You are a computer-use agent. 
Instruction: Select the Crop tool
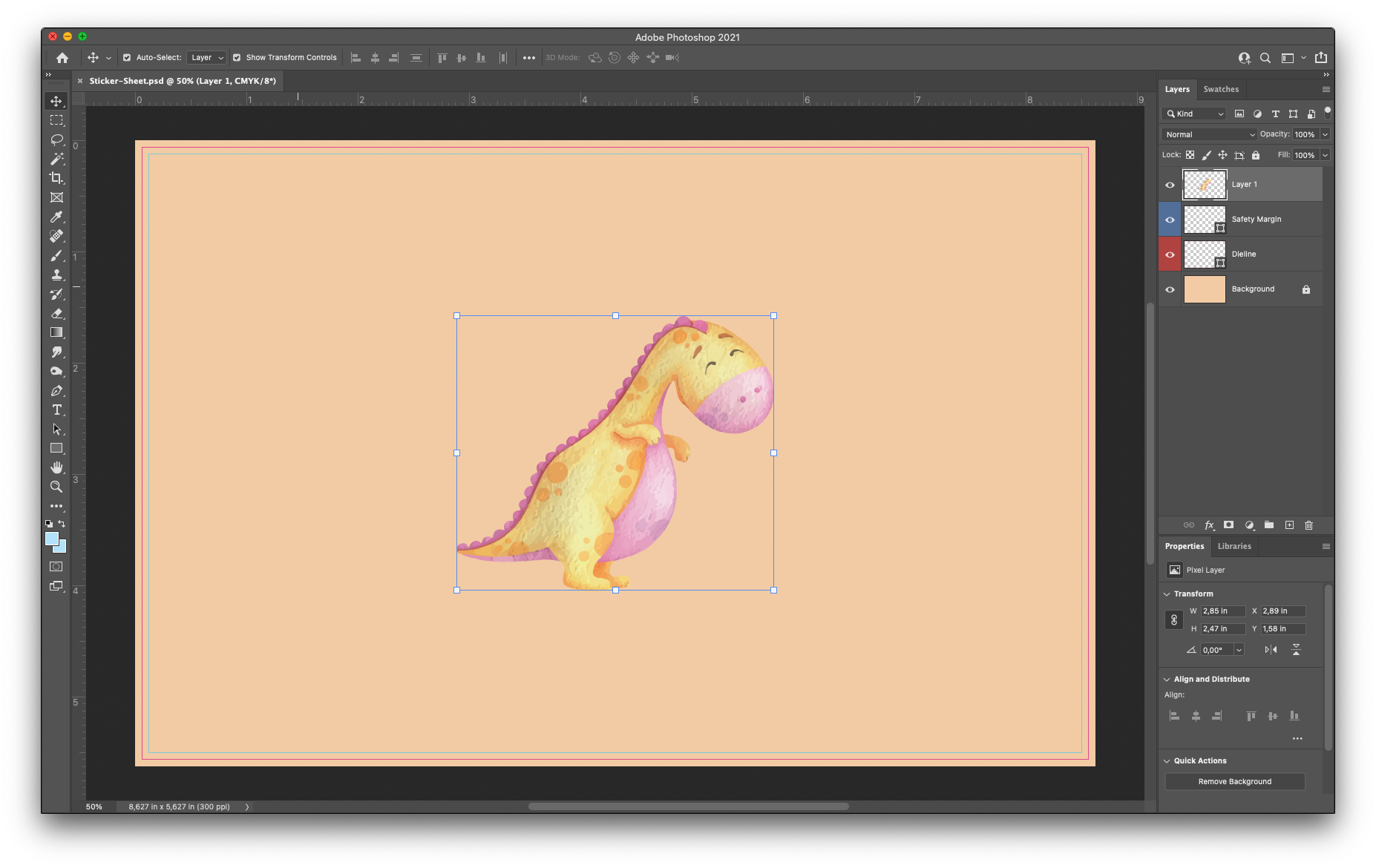click(56, 178)
